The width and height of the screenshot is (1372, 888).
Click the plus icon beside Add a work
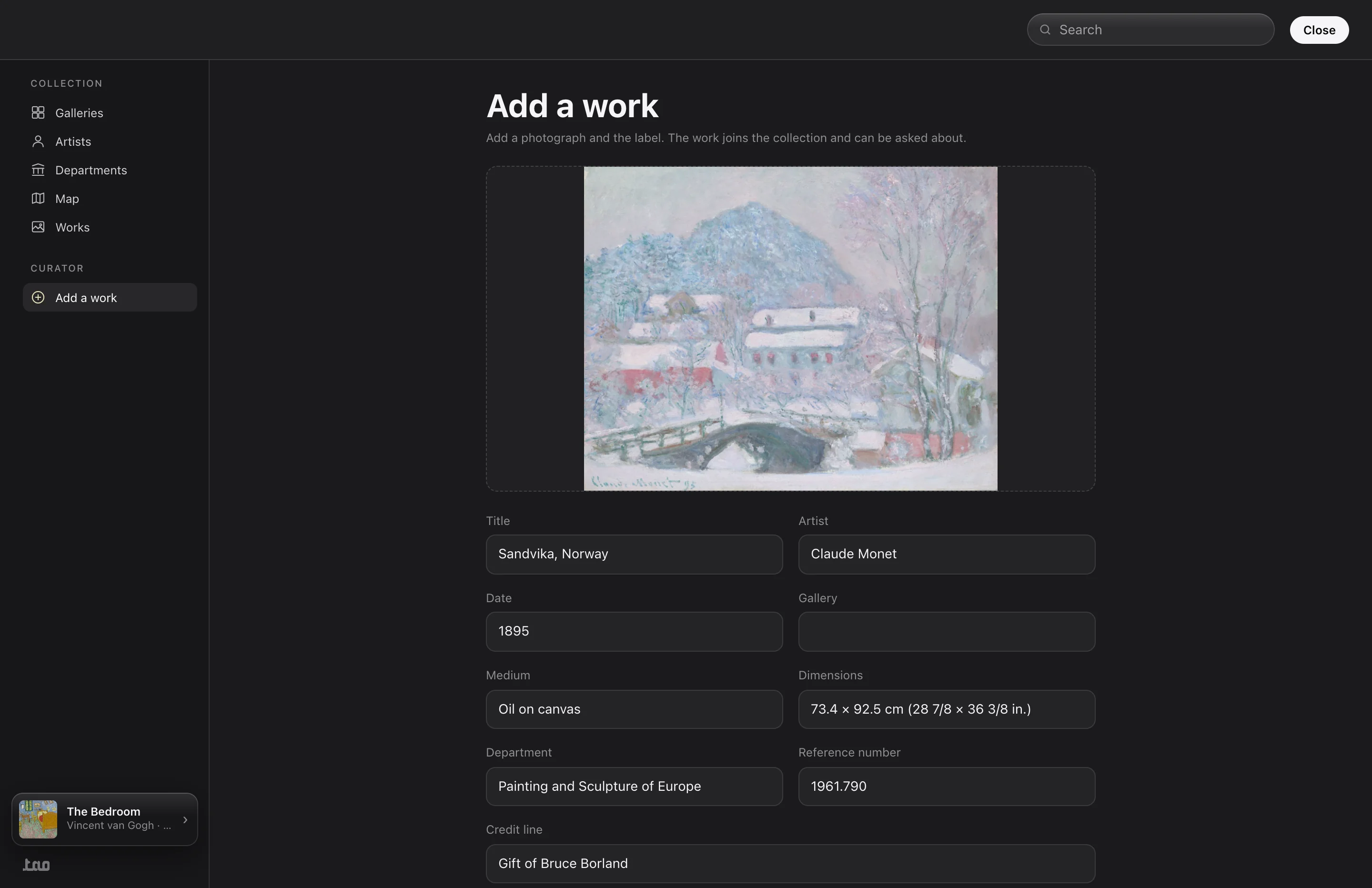point(38,298)
